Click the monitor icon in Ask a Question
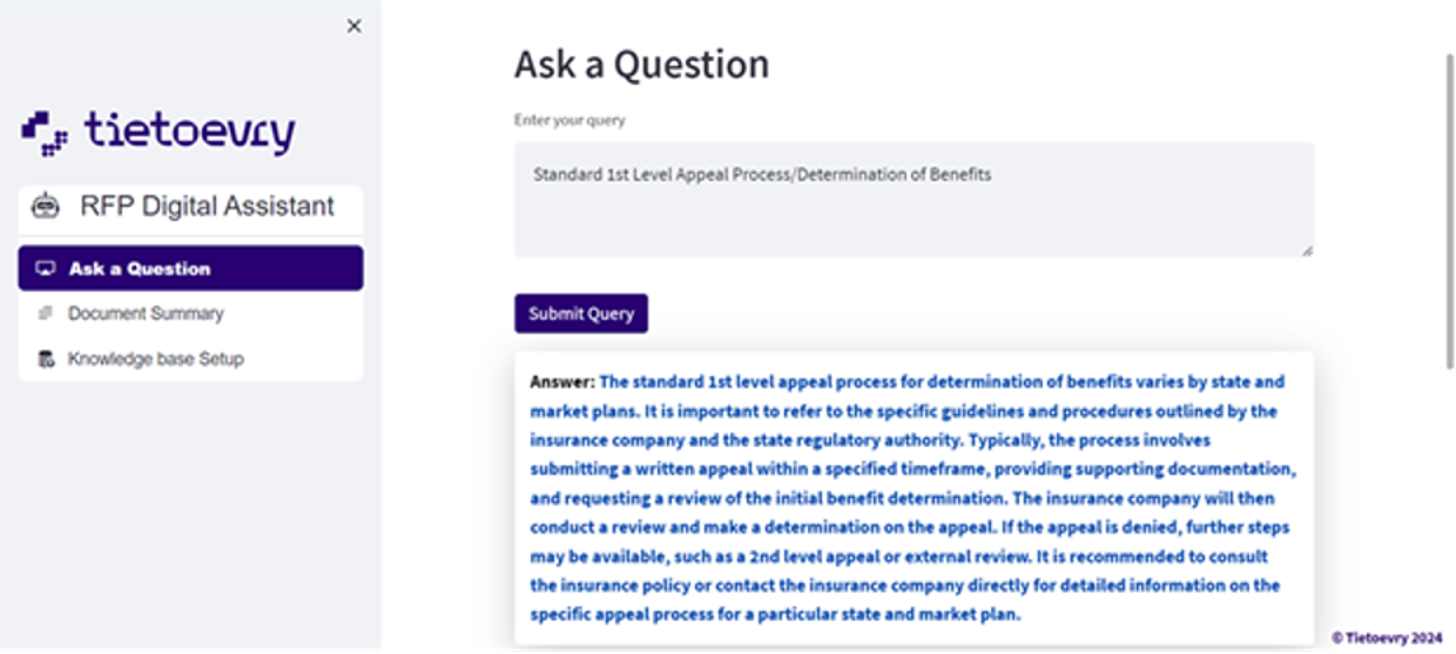Screen dimensions: 1456x654 click(x=45, y=268)
